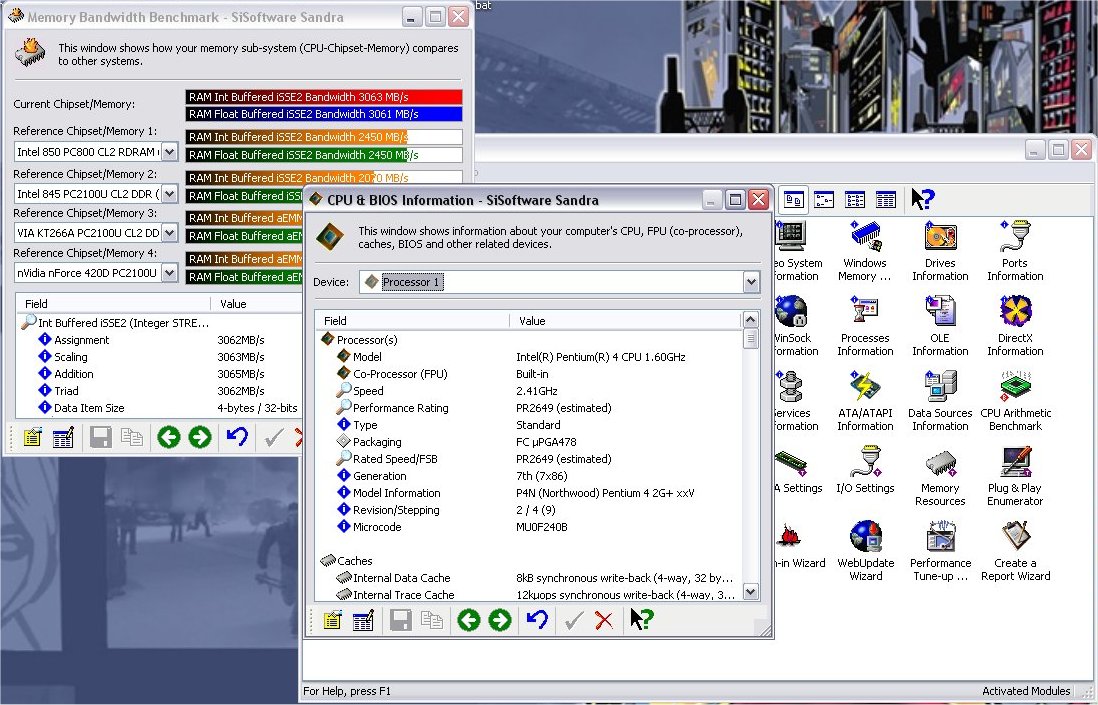Switch main Sandra window to list view
Screen dimensions: 1098x705
pos(855,200)
